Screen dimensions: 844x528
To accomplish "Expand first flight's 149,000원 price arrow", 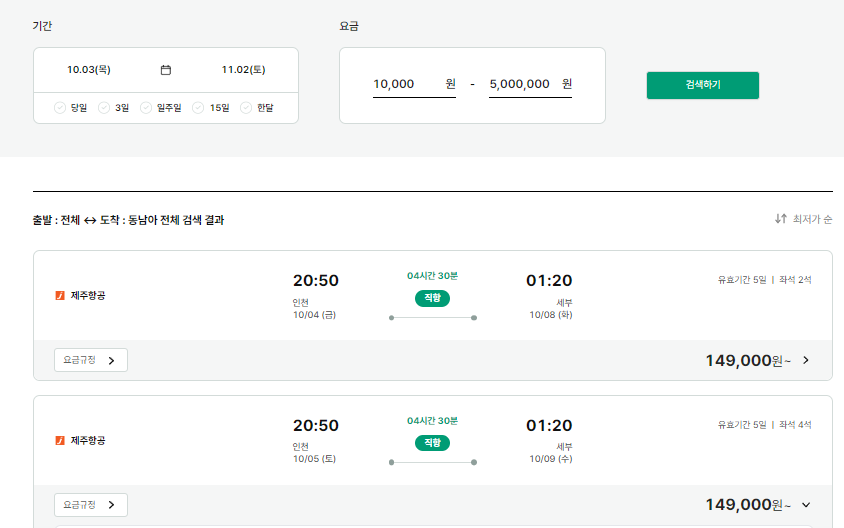I will click(x=806, y=360).
